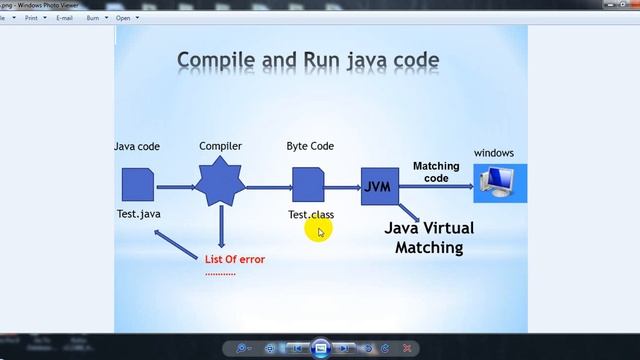Viewport: 640px width, 360px height.
Task: Open the Burn menu
Action: pyautogui.click(x=93, y=18)
